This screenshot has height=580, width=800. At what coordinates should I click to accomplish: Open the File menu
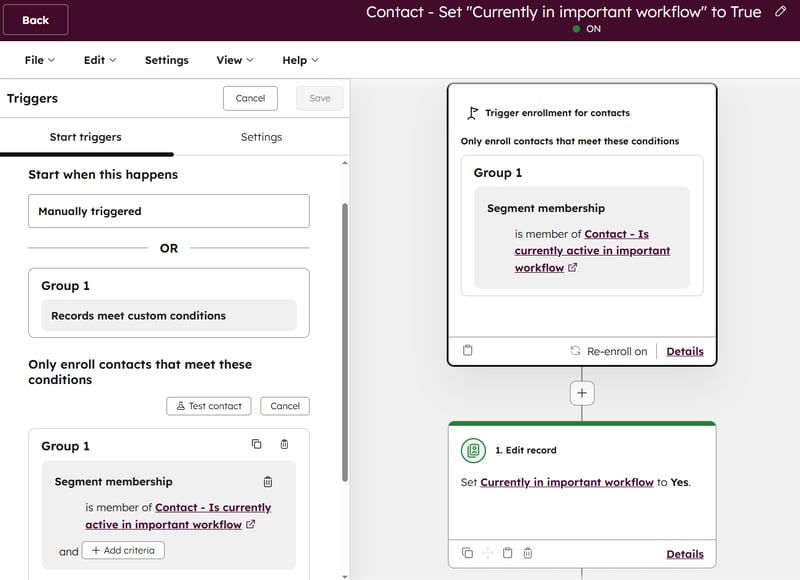coord(37,60)
